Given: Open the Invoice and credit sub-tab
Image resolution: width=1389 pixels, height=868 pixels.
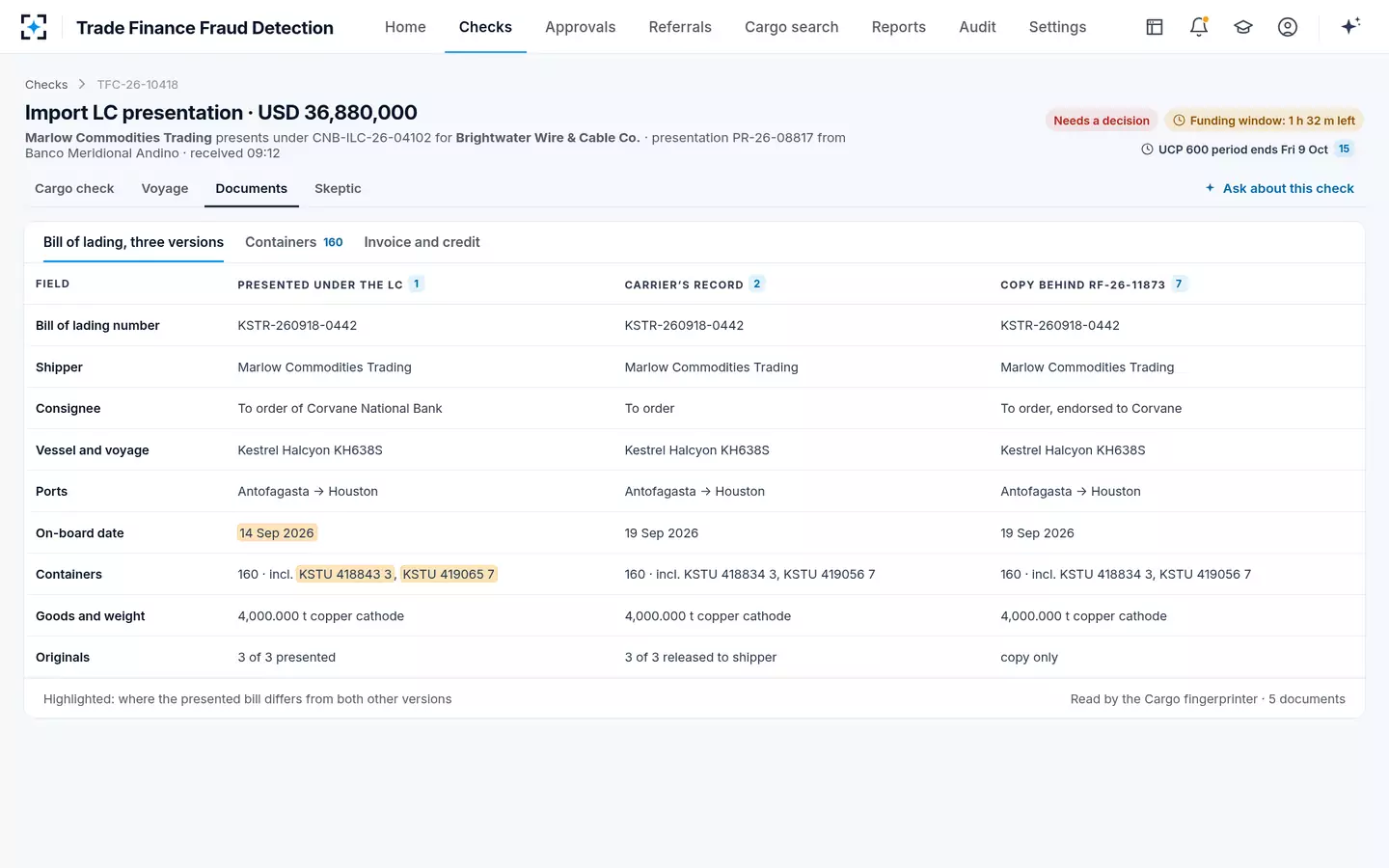Looking at the screenshot, I should (422, 242).
